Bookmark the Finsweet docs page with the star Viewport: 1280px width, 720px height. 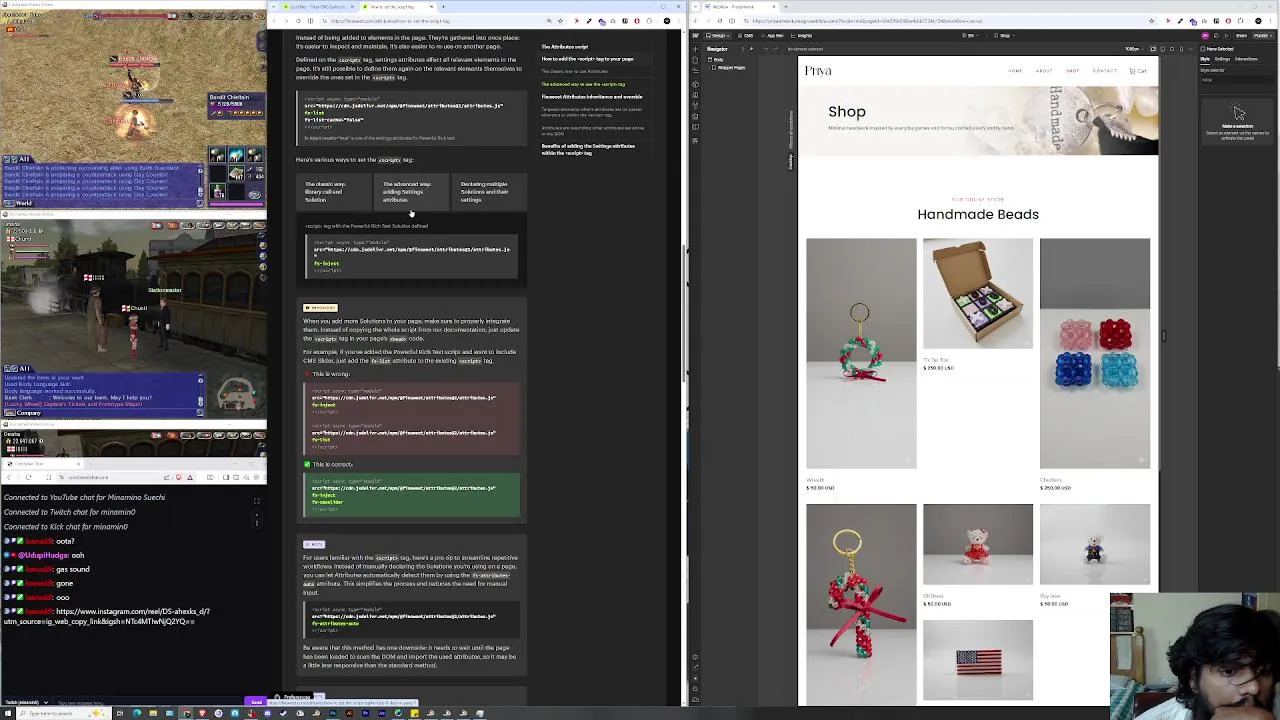tap(560, 21)
